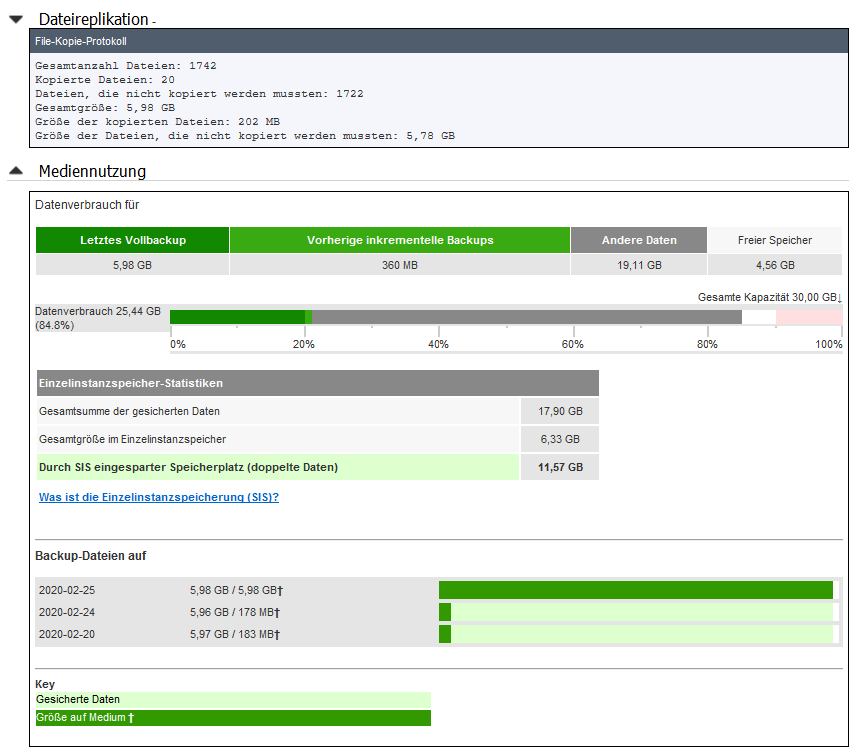This screenshot has width=853, height=754.
Task: Click the Gesicherte Daten key swatch
Action: pyautogui.click(x=233, y=700)
